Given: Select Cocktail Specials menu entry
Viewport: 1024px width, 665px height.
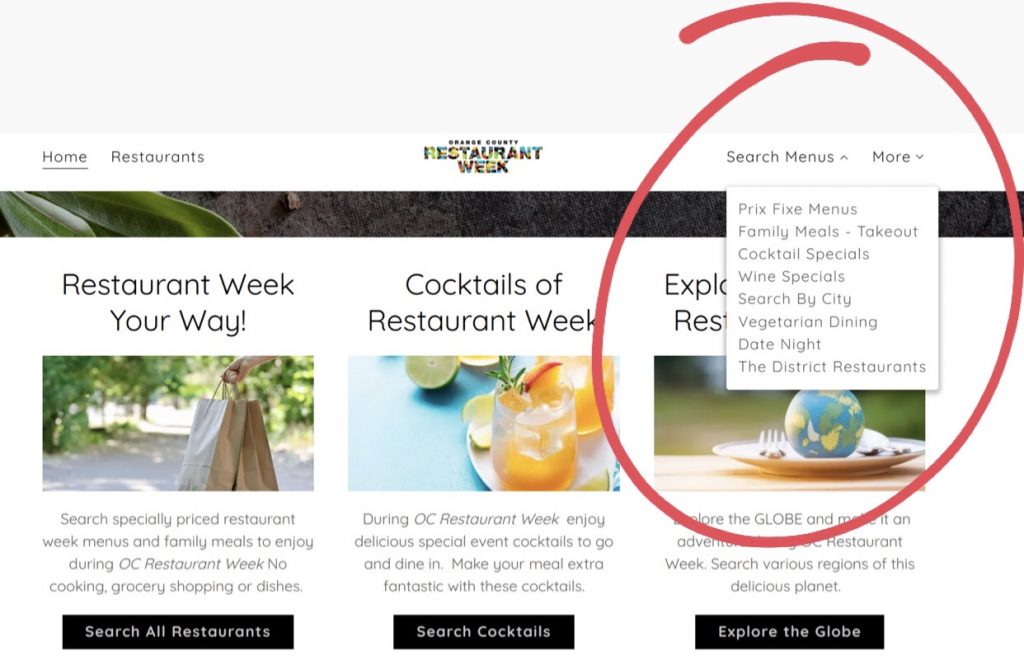Looking at the screenshot, I should click(803, 254).
